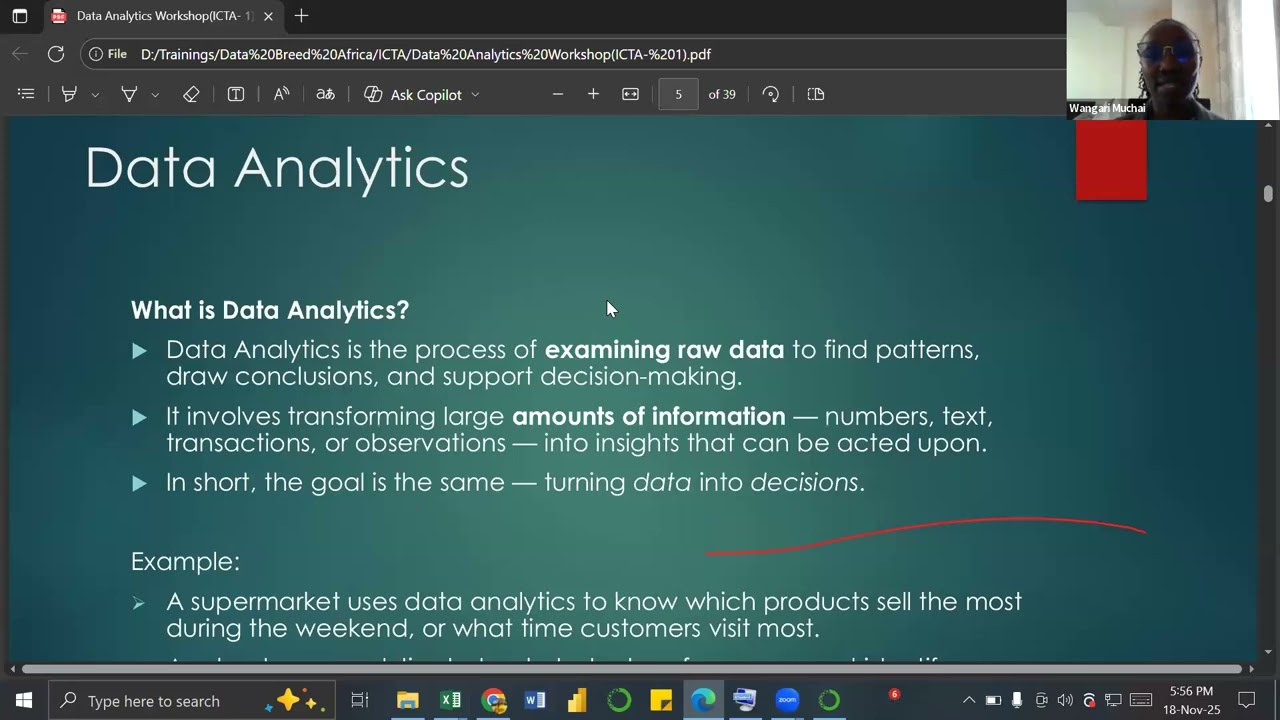Open the notification center
The width and height of the screenshot is (1280, 720).
click(1247, 700)
